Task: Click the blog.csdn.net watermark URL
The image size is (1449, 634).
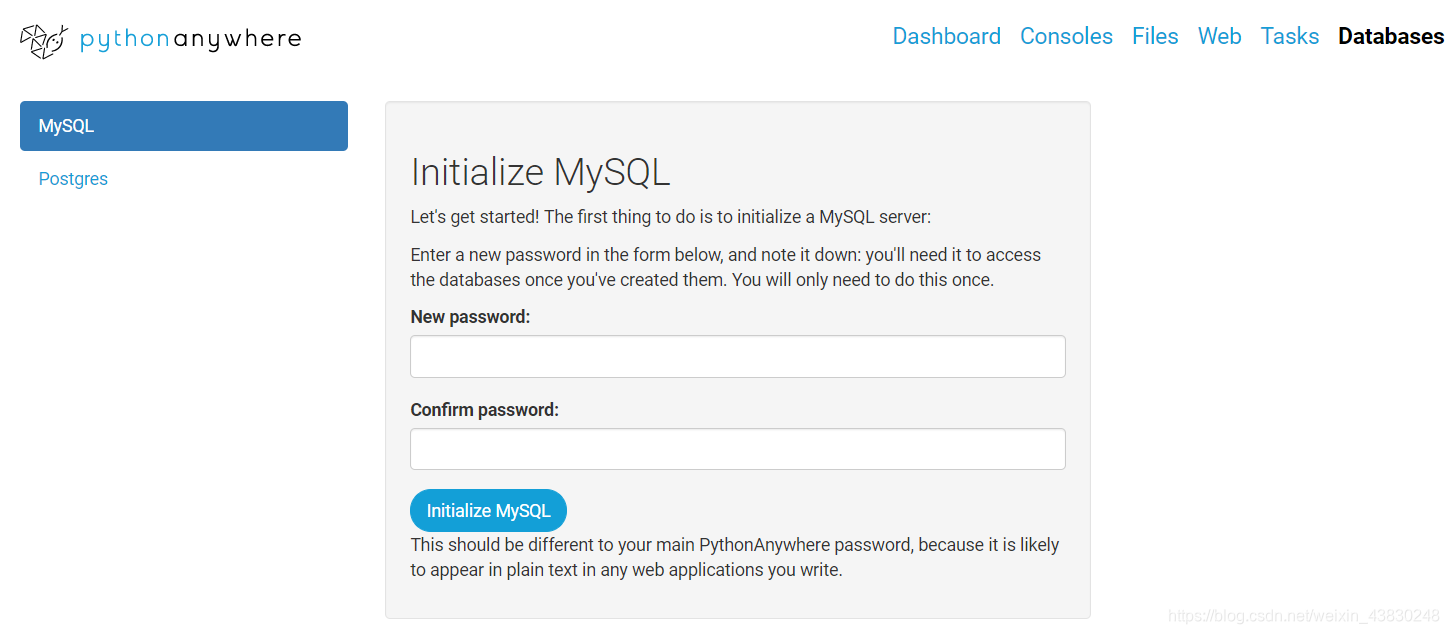Action: tap(1304, 615)
